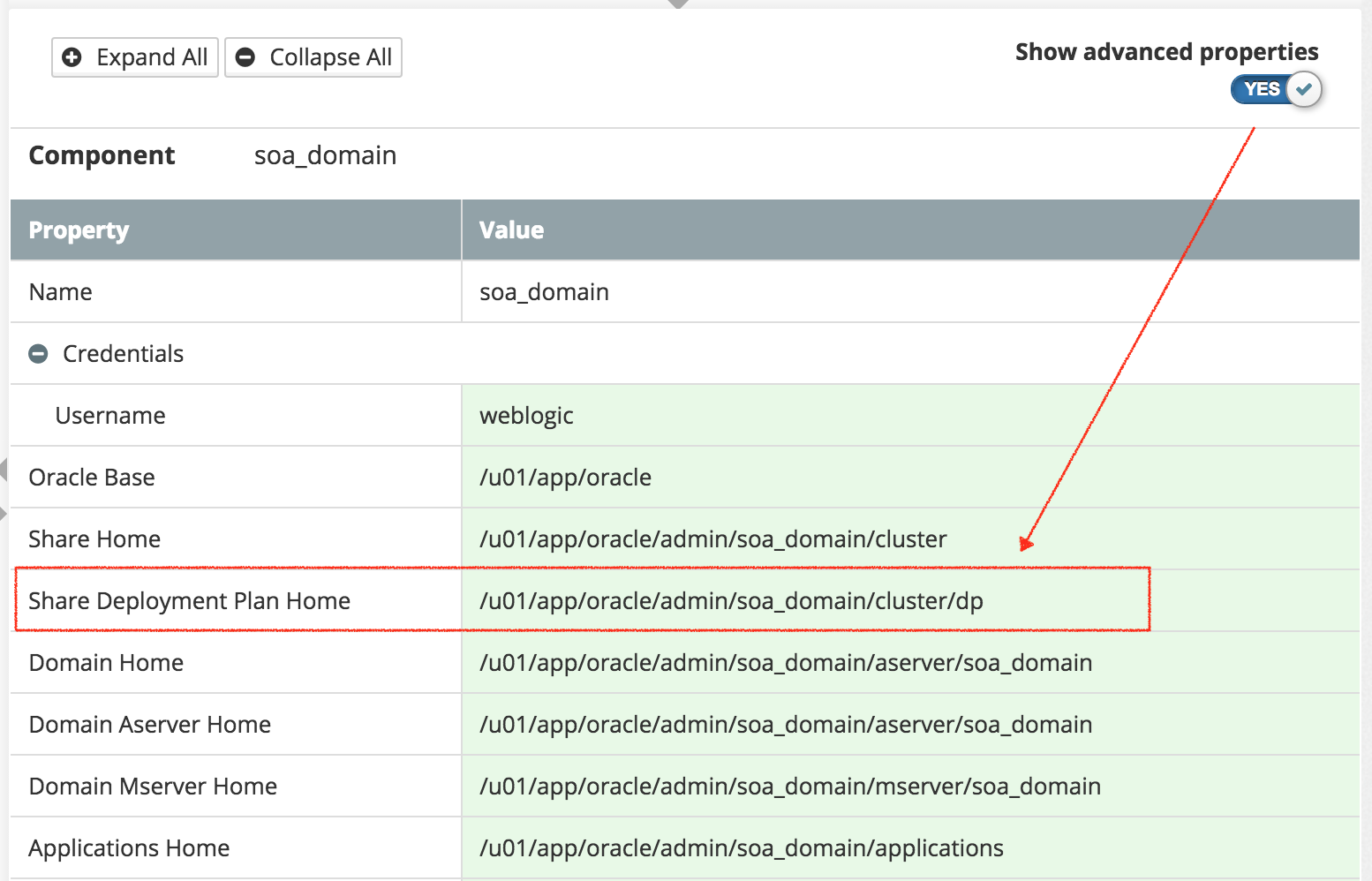Click the Expand All button
Screen dimensions: 1372x881
point(135,57)
